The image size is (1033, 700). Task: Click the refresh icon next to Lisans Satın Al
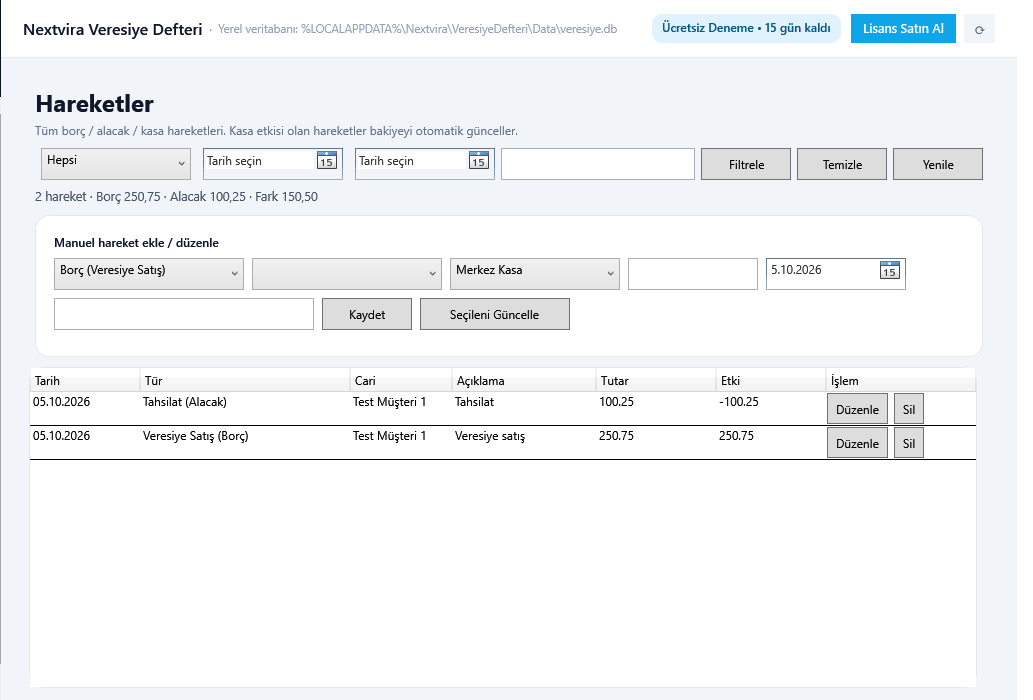(x=979, y=29)
